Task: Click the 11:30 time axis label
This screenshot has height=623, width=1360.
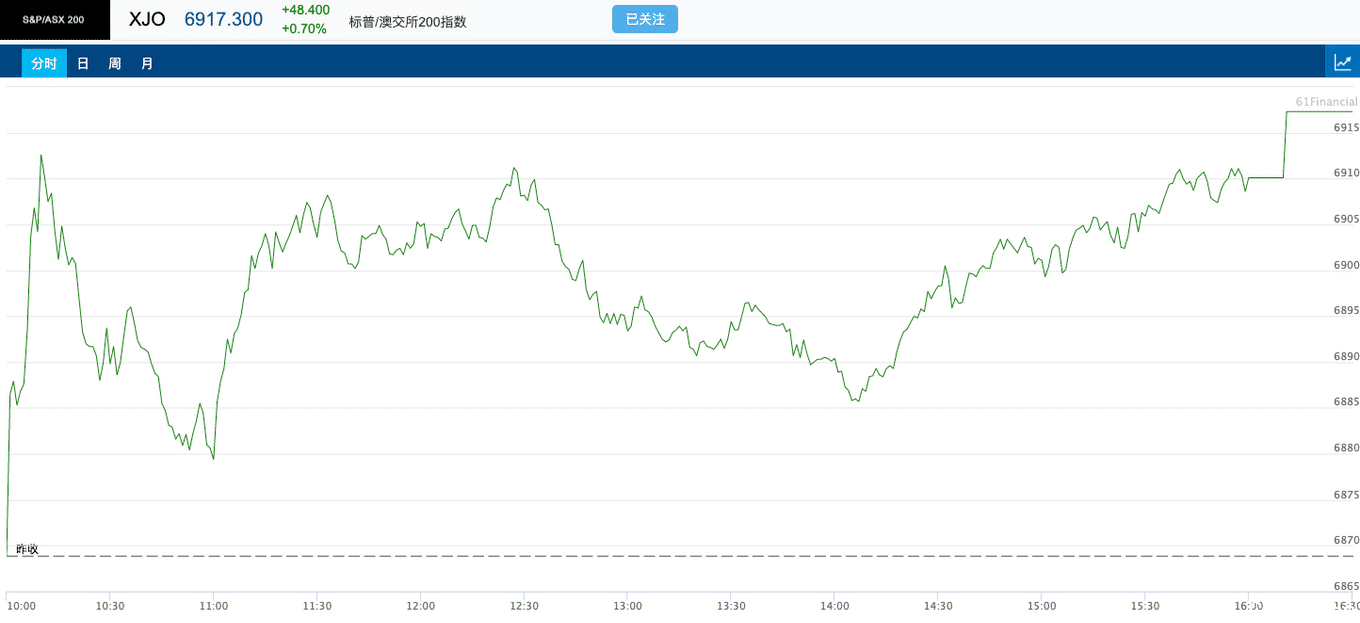Action: click(x=317, y=606)
